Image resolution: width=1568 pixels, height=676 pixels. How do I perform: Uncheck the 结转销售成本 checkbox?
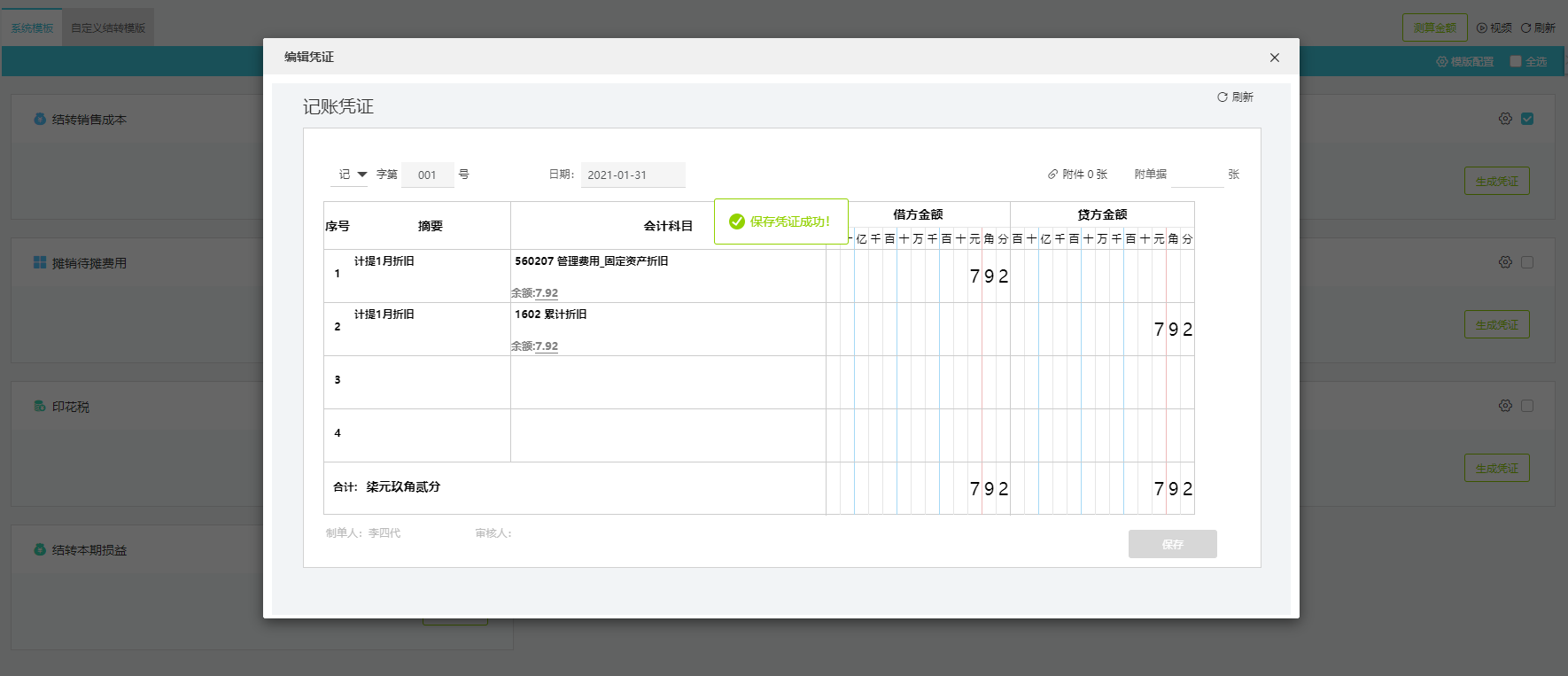point(1527,119)
